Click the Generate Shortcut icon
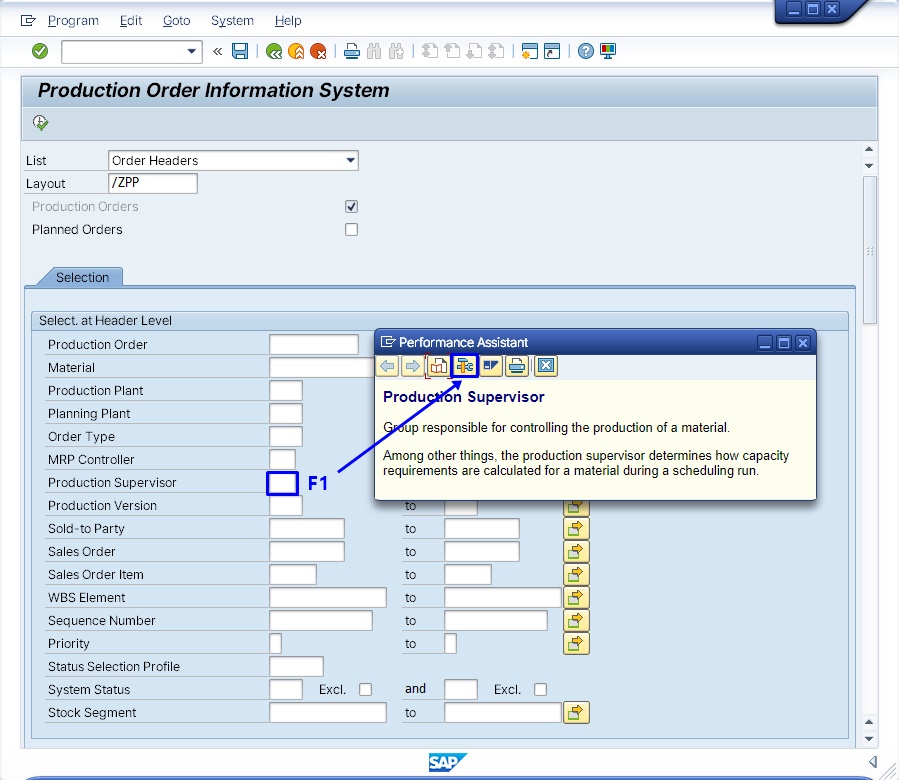Image resolution: width=899 pixels, height=780 pixels. tap(552, 52)
